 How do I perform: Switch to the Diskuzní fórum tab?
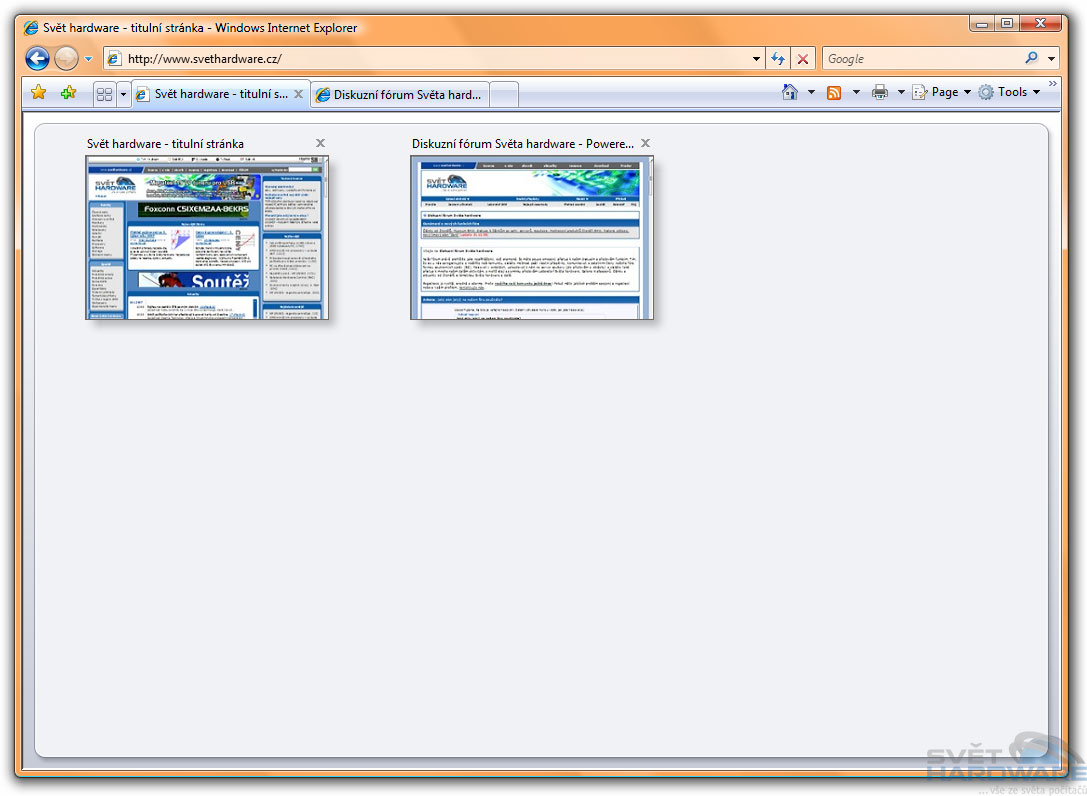[x=400, y=95]
